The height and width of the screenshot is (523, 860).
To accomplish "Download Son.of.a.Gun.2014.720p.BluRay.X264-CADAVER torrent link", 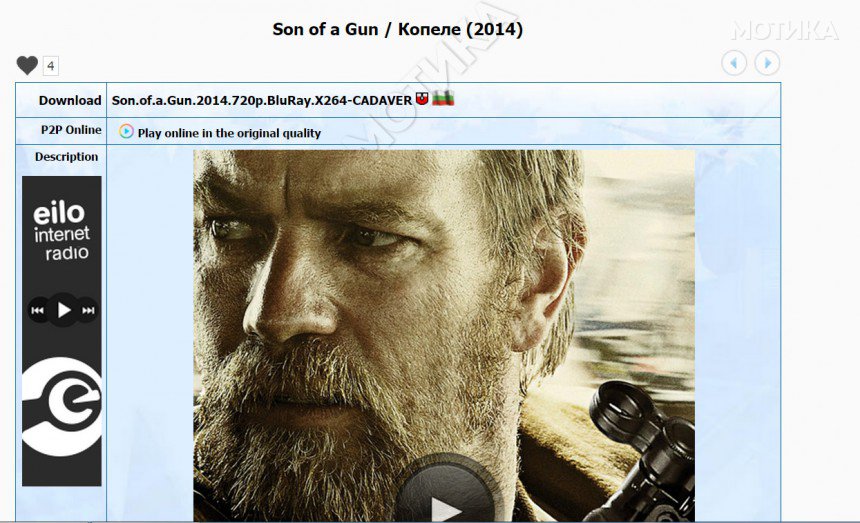I will point(262,100).
